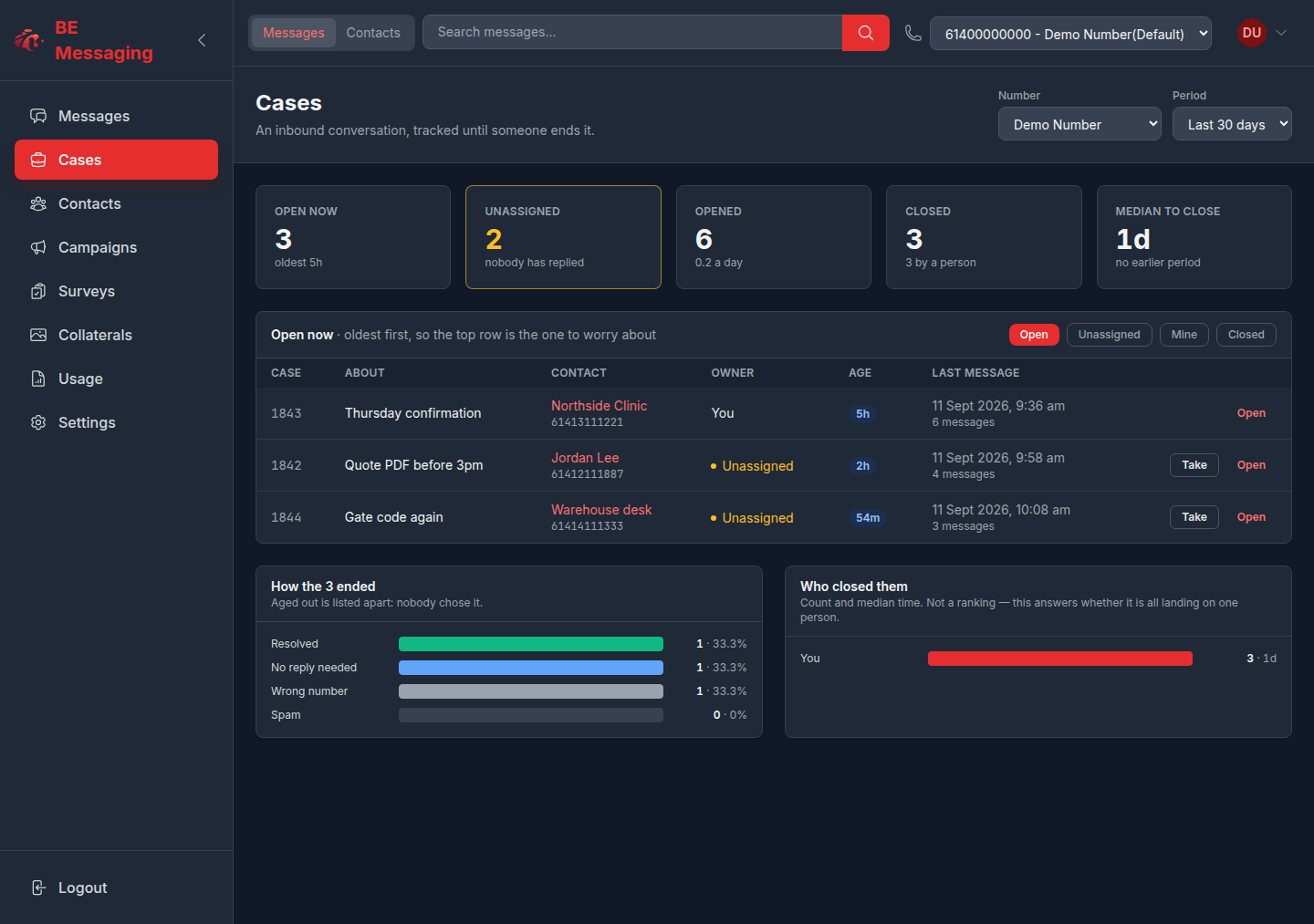Click the Search messages input field

click(x=632, y=33)
